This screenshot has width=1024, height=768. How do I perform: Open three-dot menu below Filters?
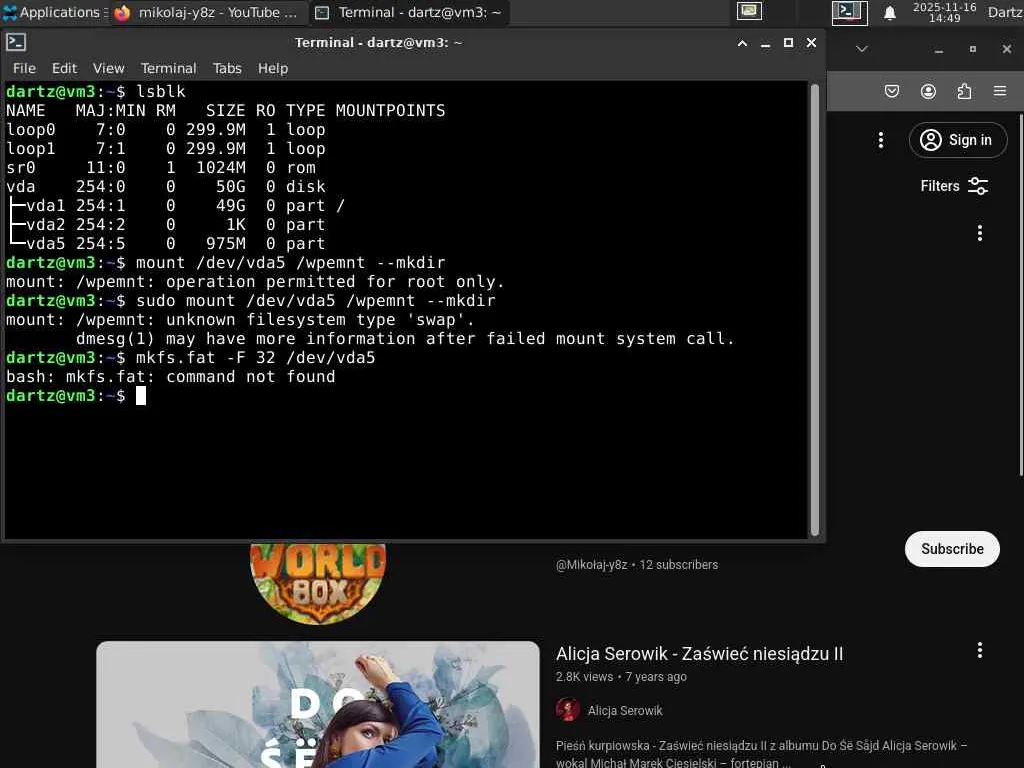click(980, 233)
